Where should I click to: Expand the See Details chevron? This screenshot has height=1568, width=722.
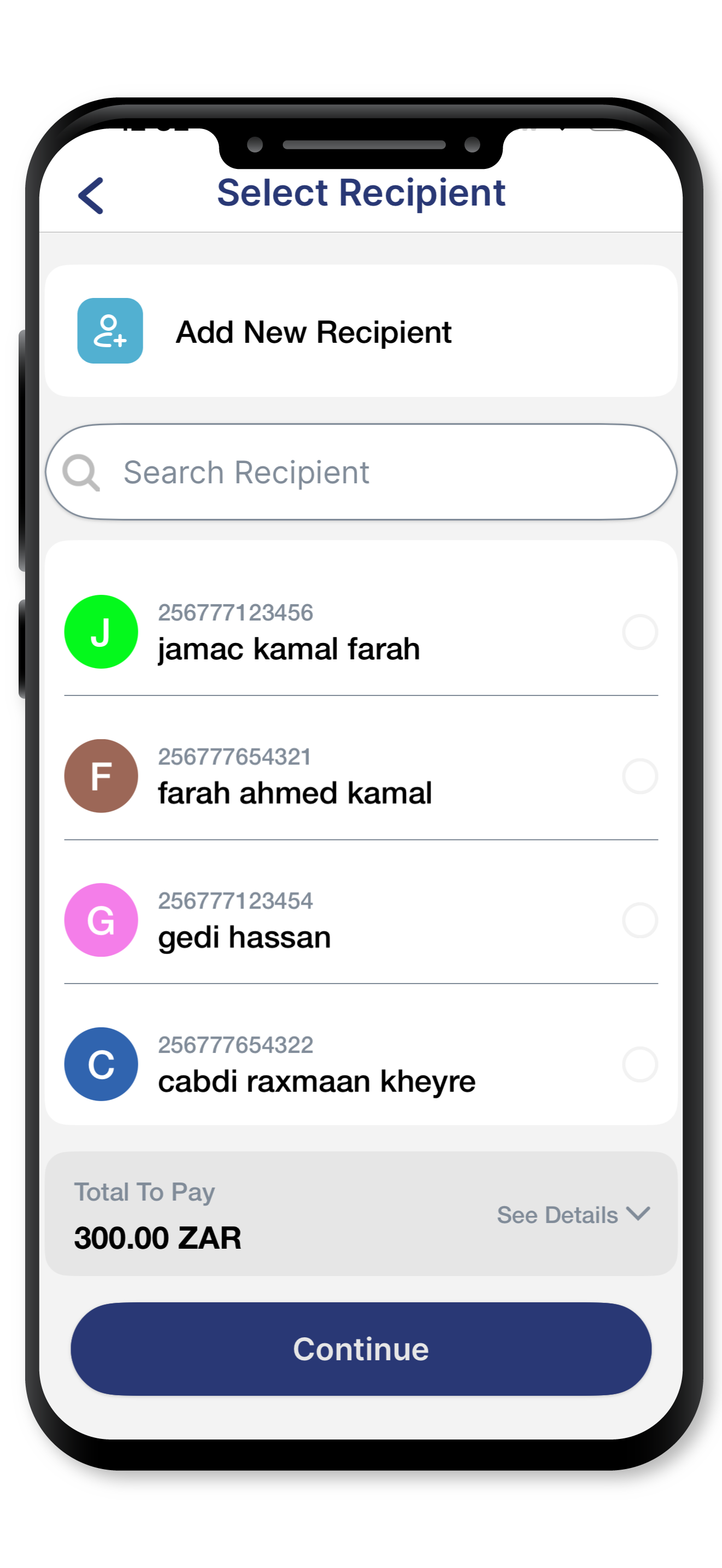coord(638,1214)
